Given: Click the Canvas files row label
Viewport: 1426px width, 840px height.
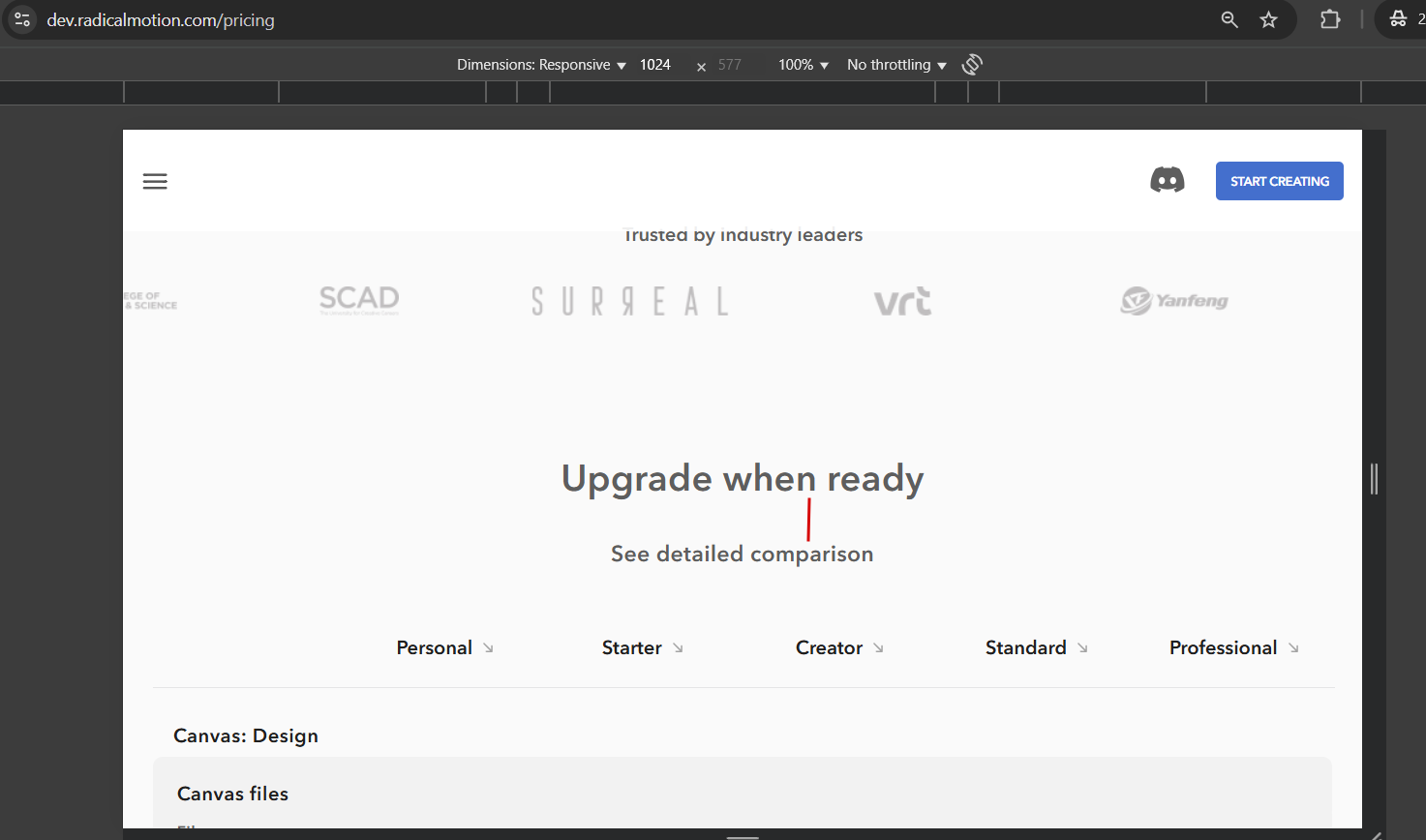Looking at the screenshot, I should 232,794.
